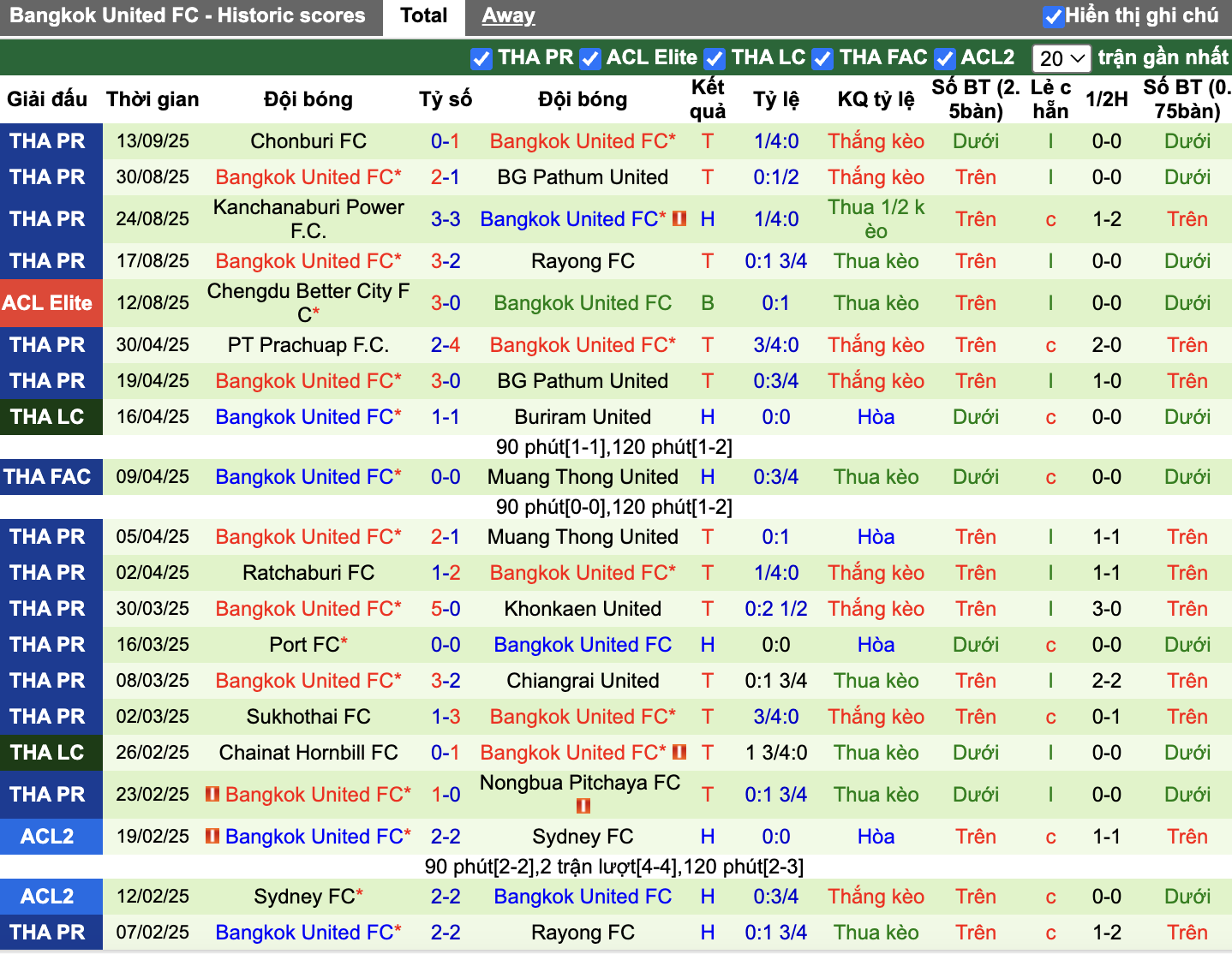This screenshot has width=1232, height=954.
Task: Click Bangkok United FC link in Chengdu row
Action: pos(583,303)
